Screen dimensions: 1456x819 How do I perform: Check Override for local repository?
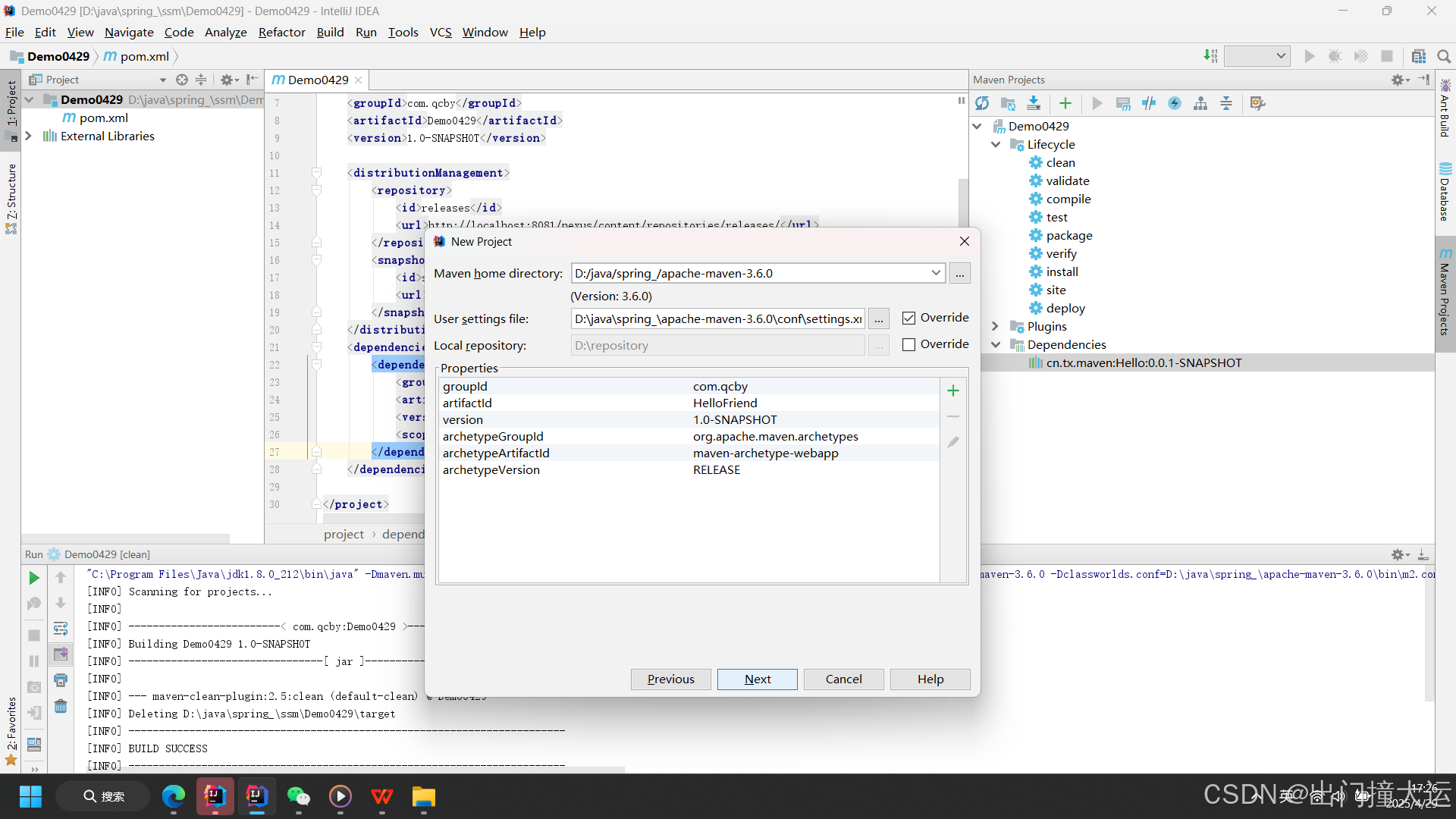[x=908, y=344]
